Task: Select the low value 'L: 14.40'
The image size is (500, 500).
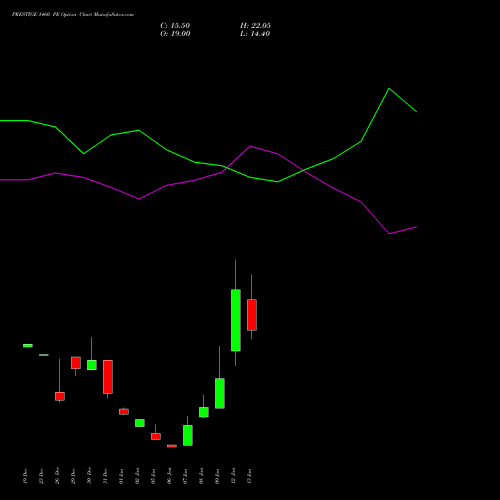Action: tap(255, 34)
